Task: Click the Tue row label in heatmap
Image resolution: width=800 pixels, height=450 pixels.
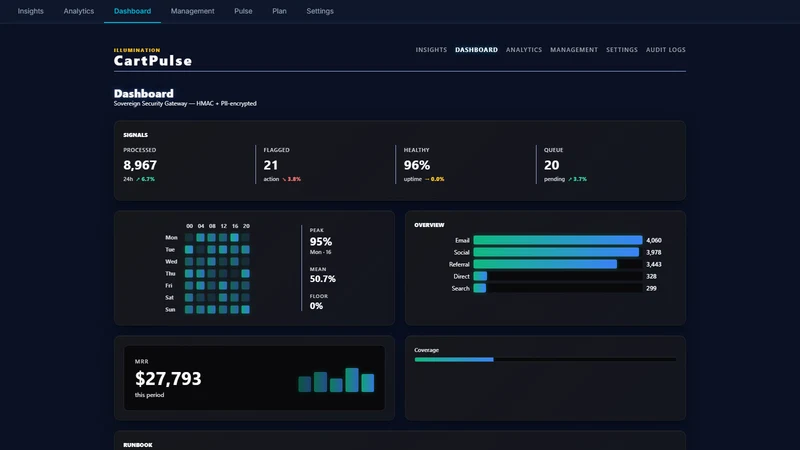Action: [170, 249]
